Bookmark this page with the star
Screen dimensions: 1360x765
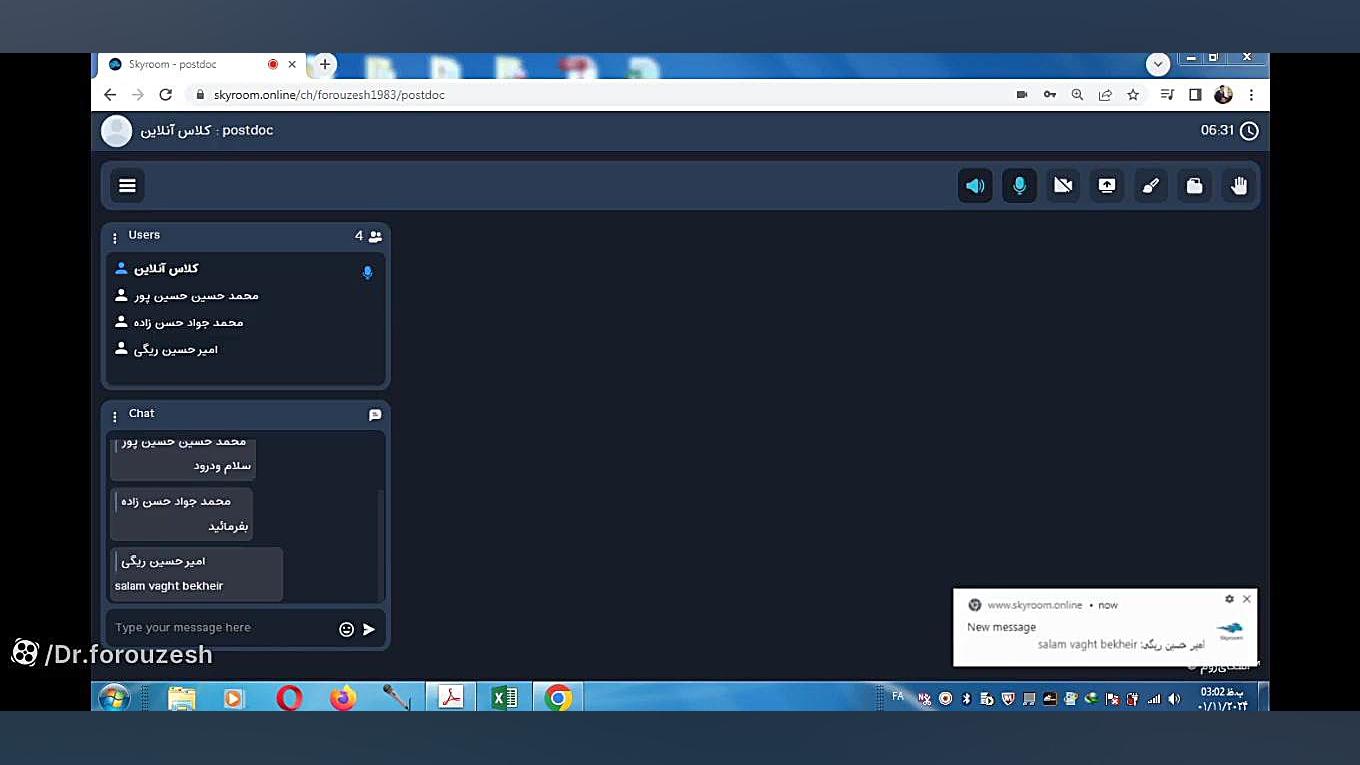pyautogui.click(x=1133, y=95)
